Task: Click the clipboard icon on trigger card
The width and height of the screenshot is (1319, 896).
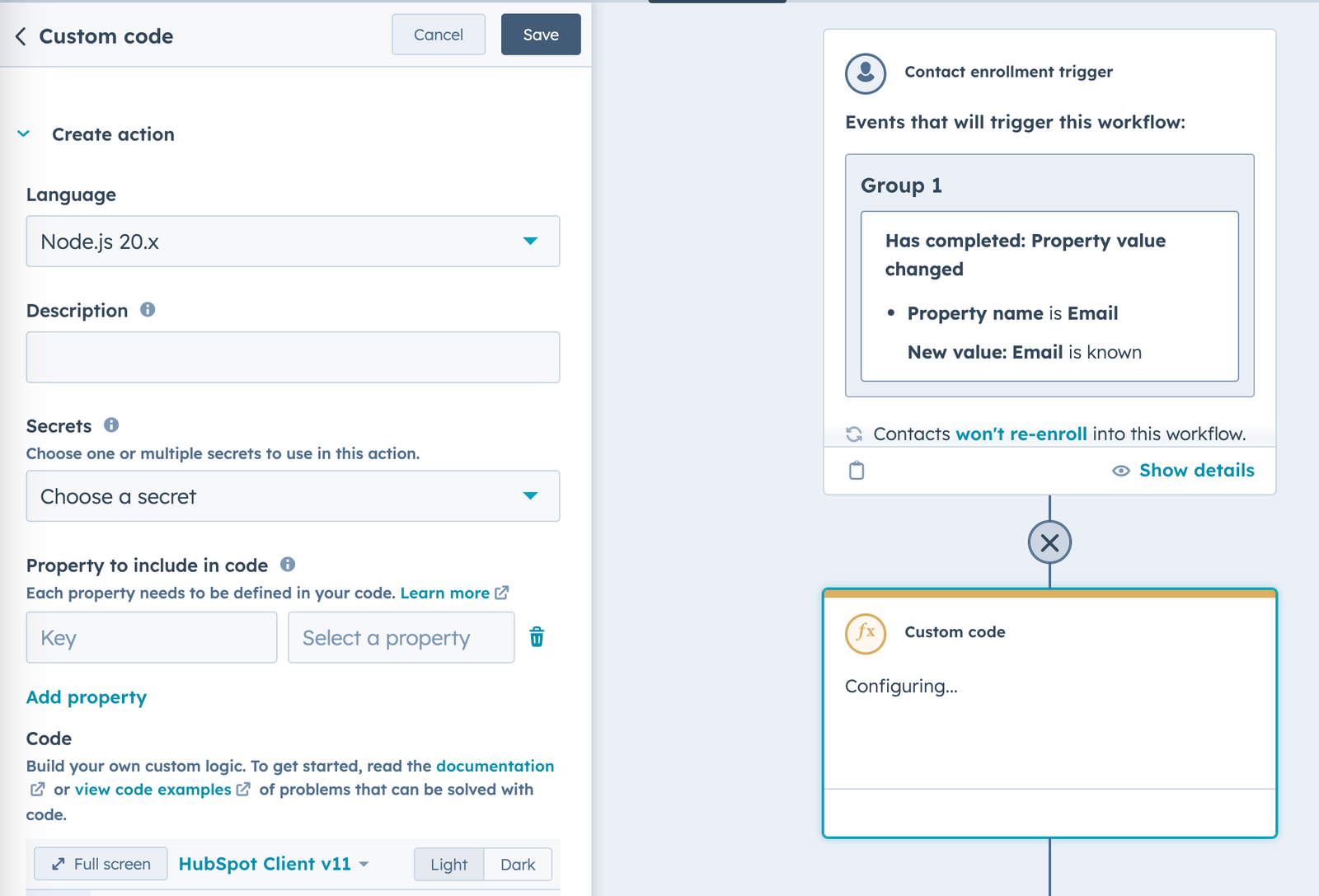Action: [x=857, y=471]
